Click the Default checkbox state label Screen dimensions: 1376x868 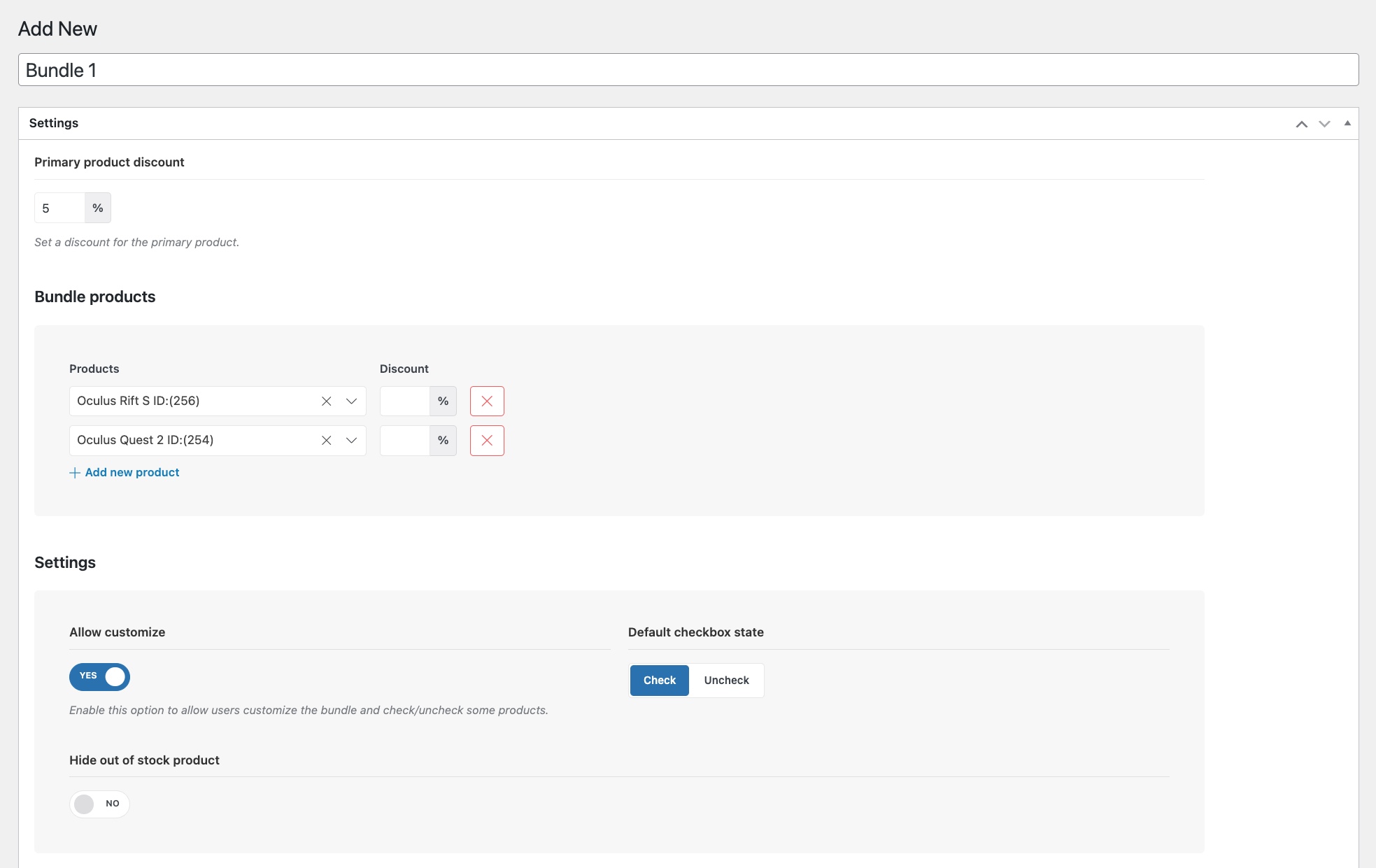pyautogui.click(x=696, y=632)
